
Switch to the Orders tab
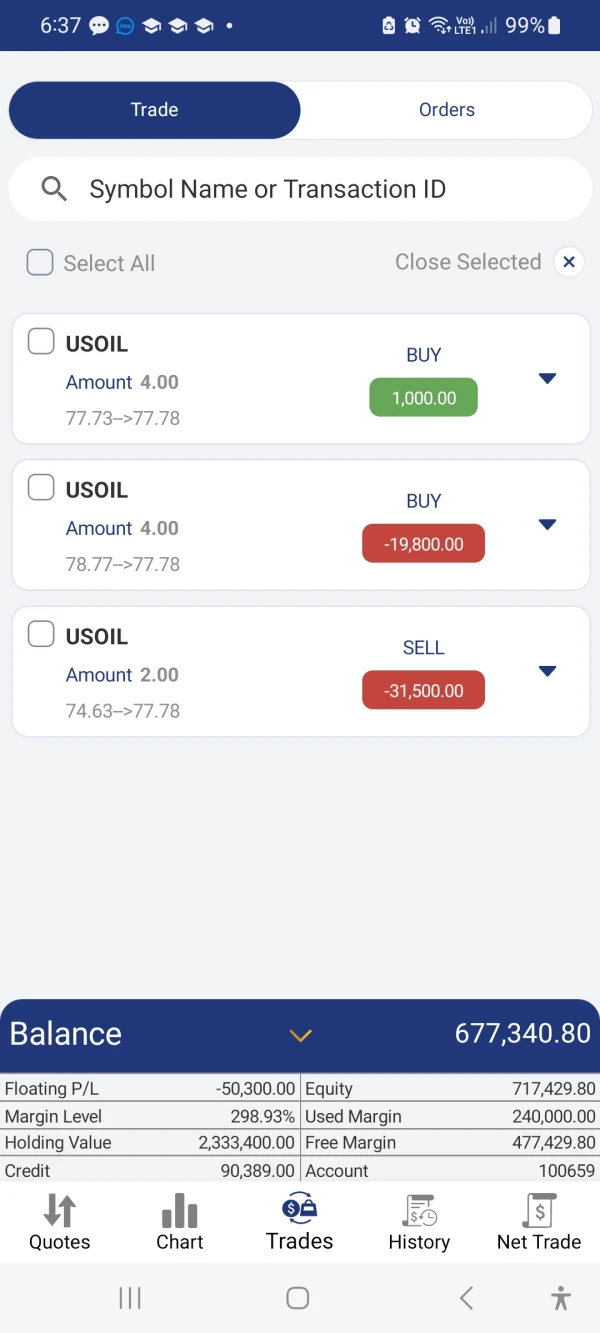pyautogui.click(x=446, y=110)
